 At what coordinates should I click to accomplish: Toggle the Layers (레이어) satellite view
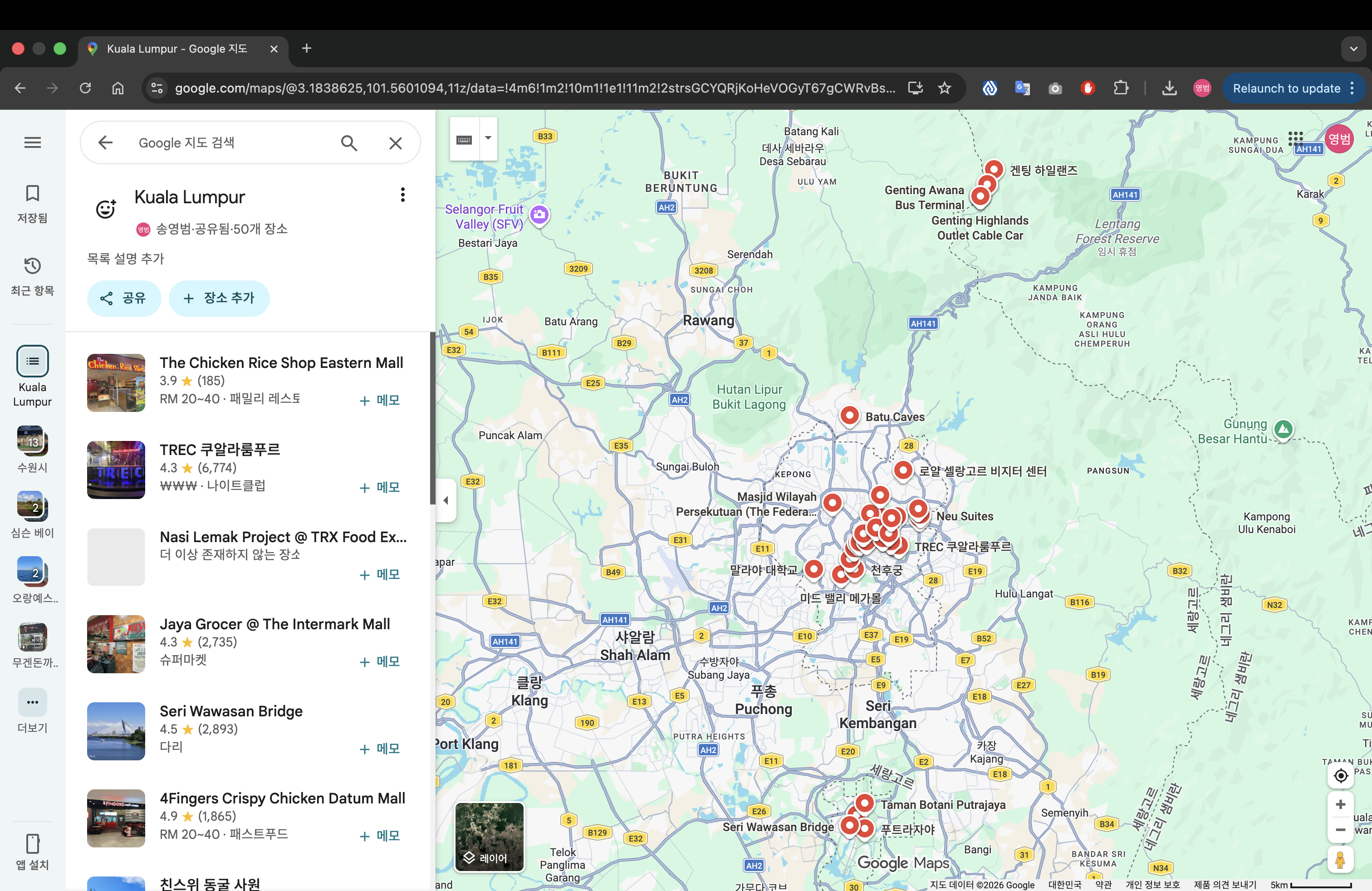point(490,836)
